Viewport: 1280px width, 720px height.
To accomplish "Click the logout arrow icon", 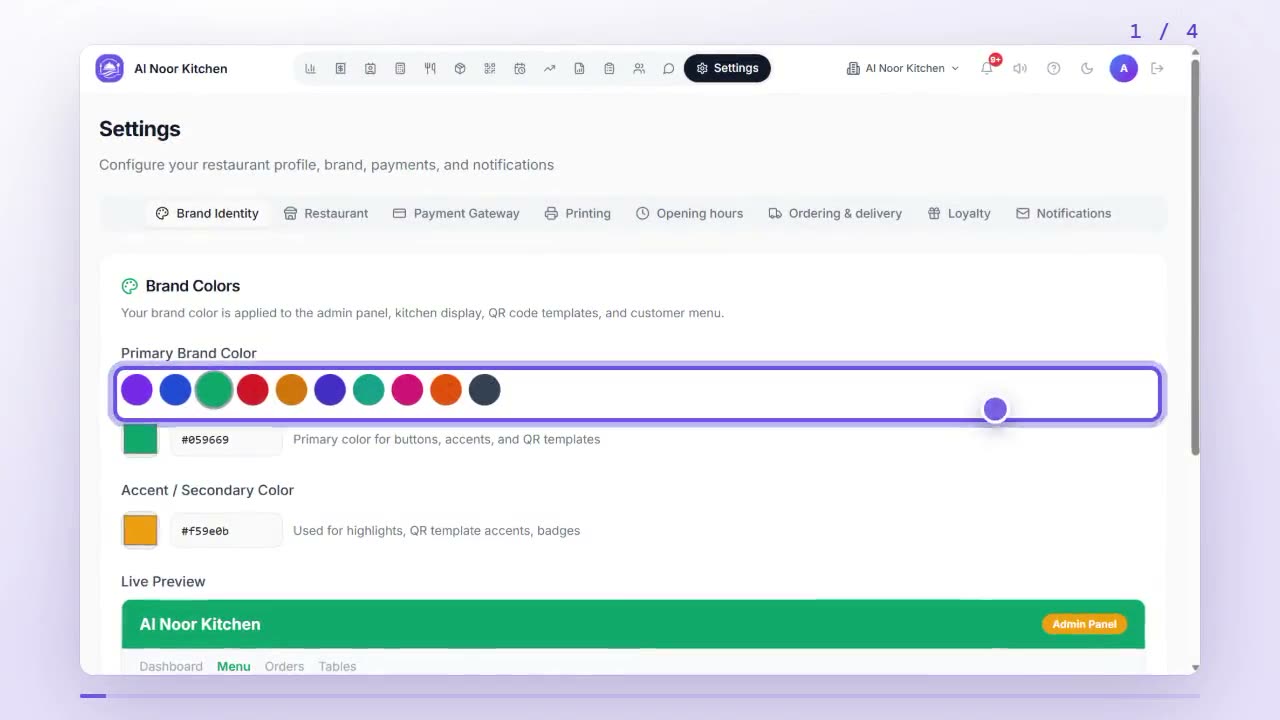I will (1157, 69).
